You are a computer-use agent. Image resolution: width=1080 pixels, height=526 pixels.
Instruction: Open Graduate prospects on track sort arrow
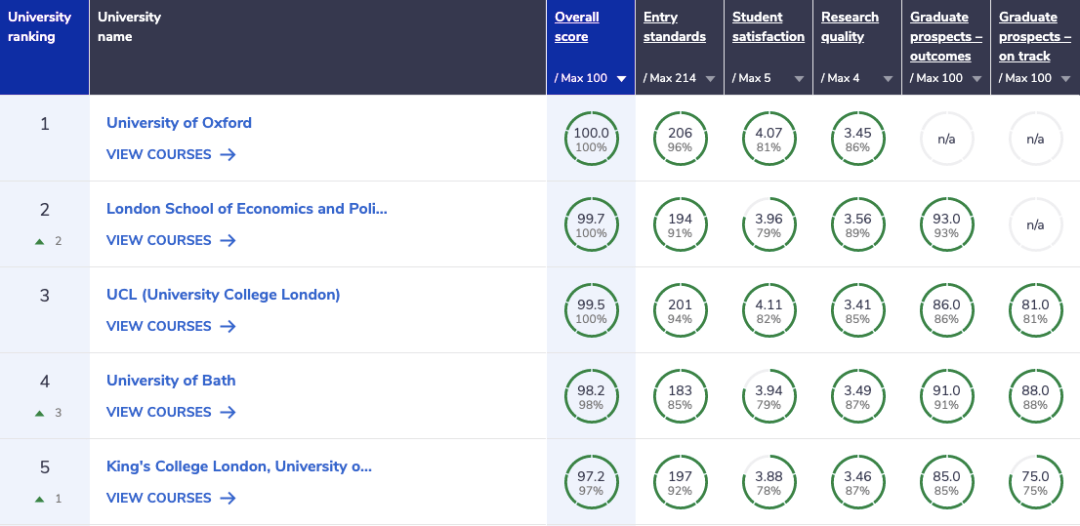(x=1066, y=78)
